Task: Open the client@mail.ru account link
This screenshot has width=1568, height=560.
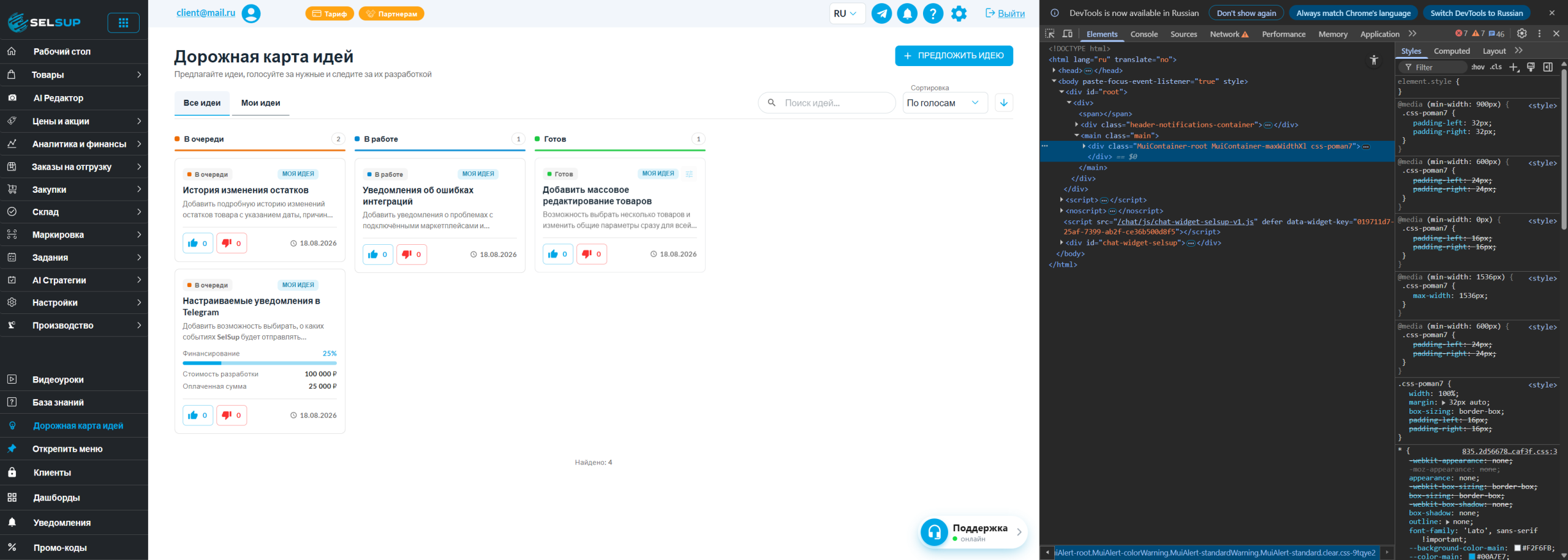Action: click(206, 13)
